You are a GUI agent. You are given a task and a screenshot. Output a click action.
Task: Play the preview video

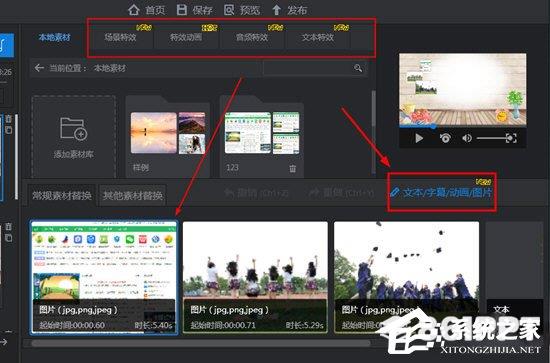point(419,138)
